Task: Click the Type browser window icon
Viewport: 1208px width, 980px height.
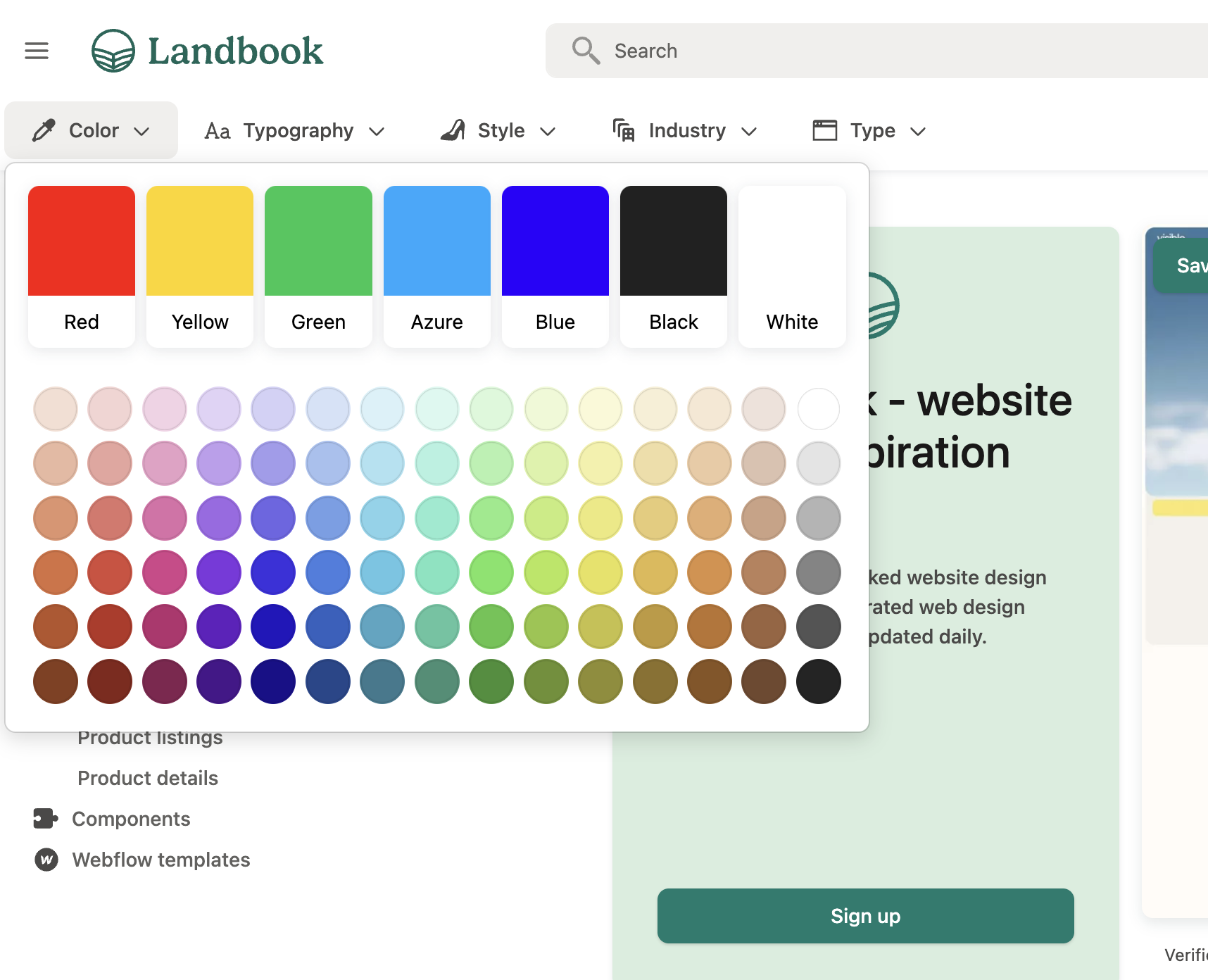Action: 824,130
